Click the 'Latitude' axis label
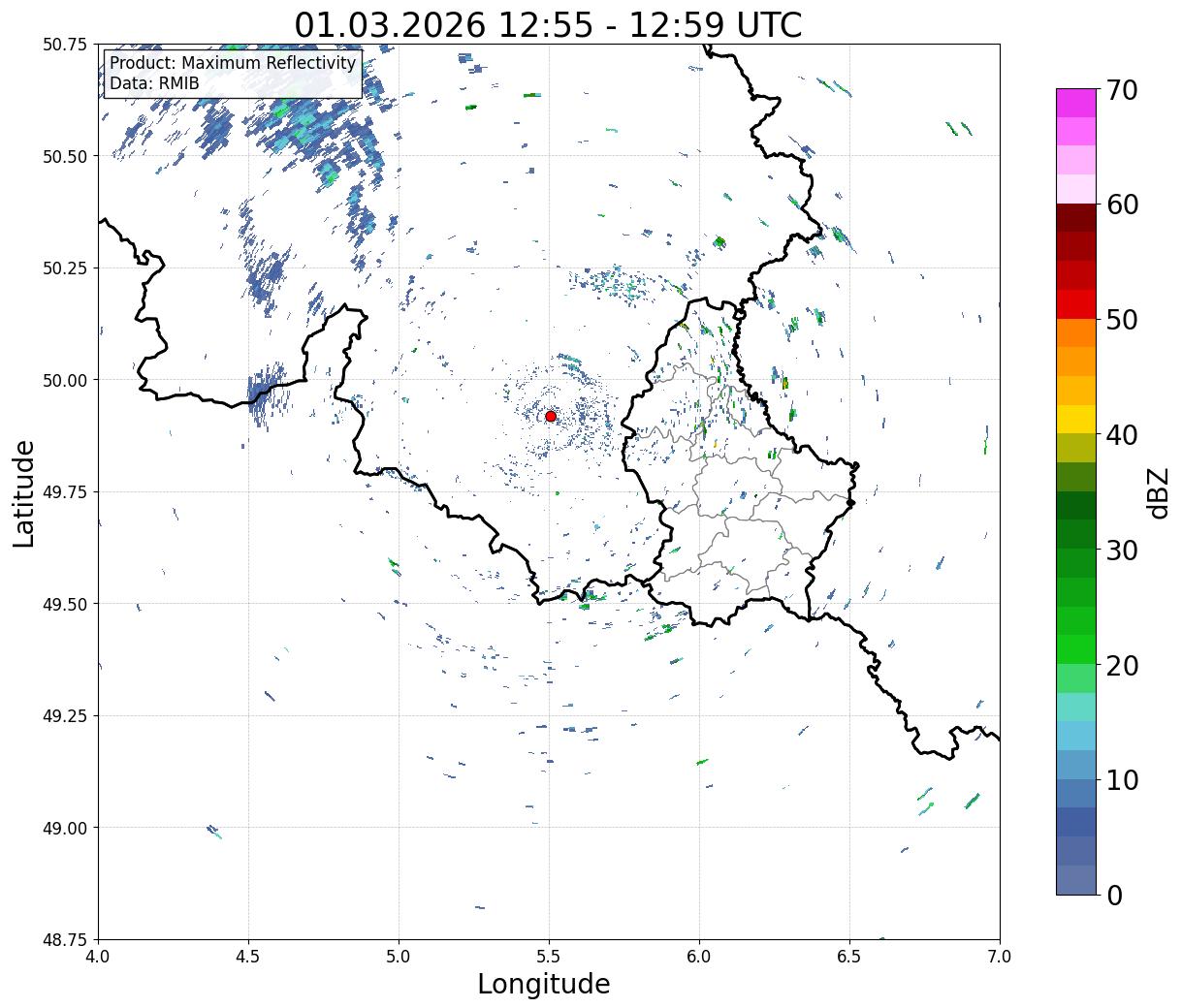The width and height of the screenshot is (1182, 1008). 24,492
